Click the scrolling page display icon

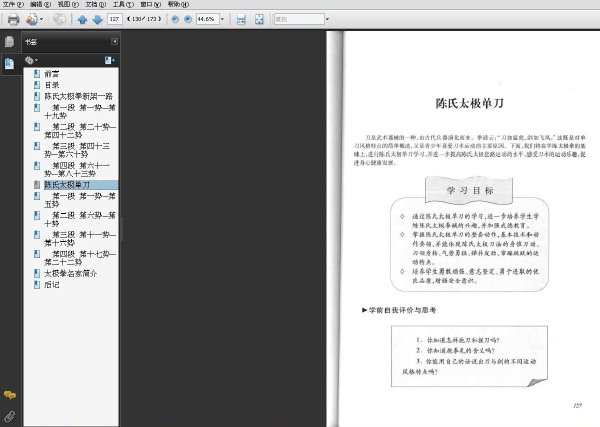click(241, 19)
